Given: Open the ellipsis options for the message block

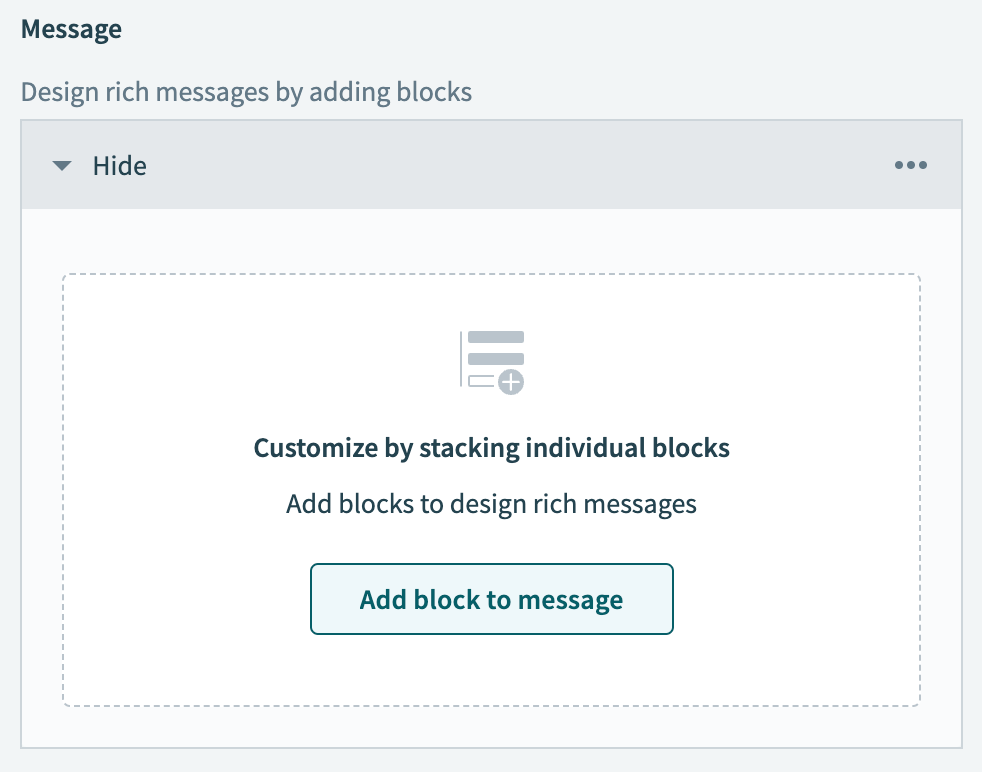Looking at the screenshot, I should click(x=911, y=165).
